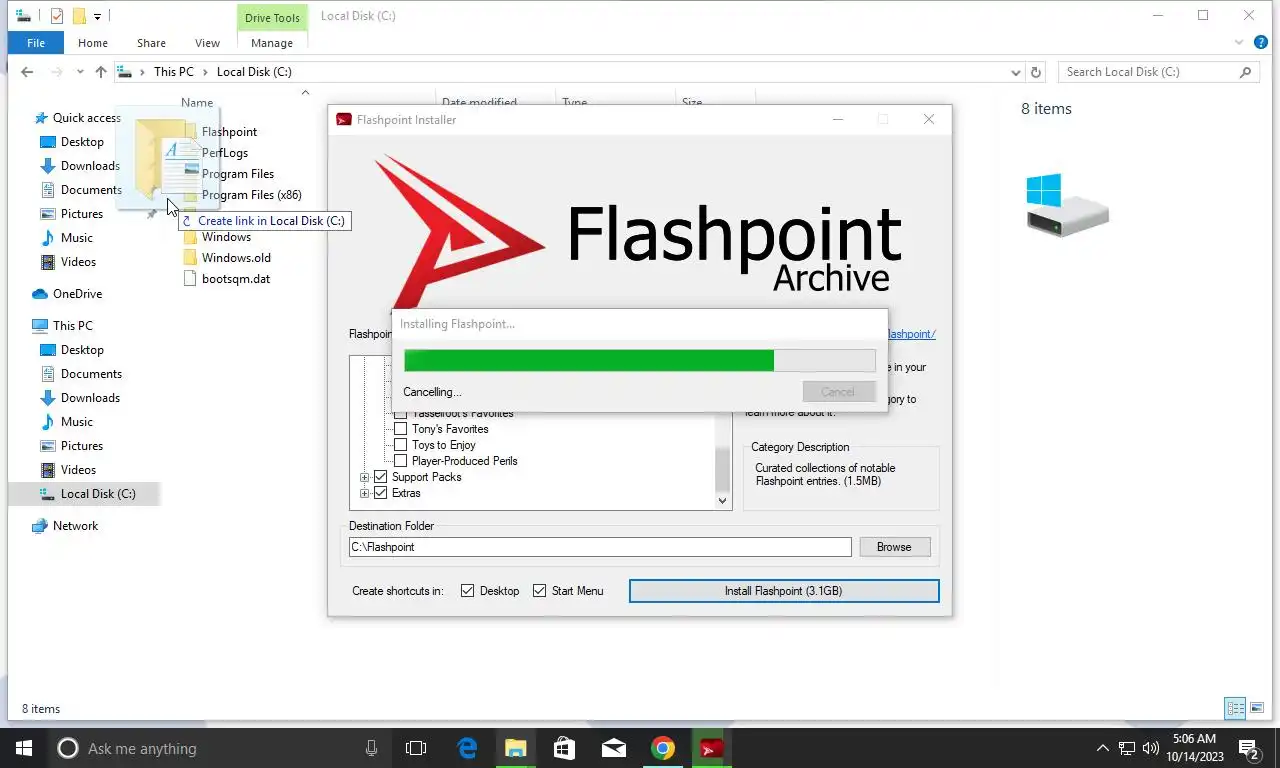Click the green installation progress bar

click(x=588, y=361)
